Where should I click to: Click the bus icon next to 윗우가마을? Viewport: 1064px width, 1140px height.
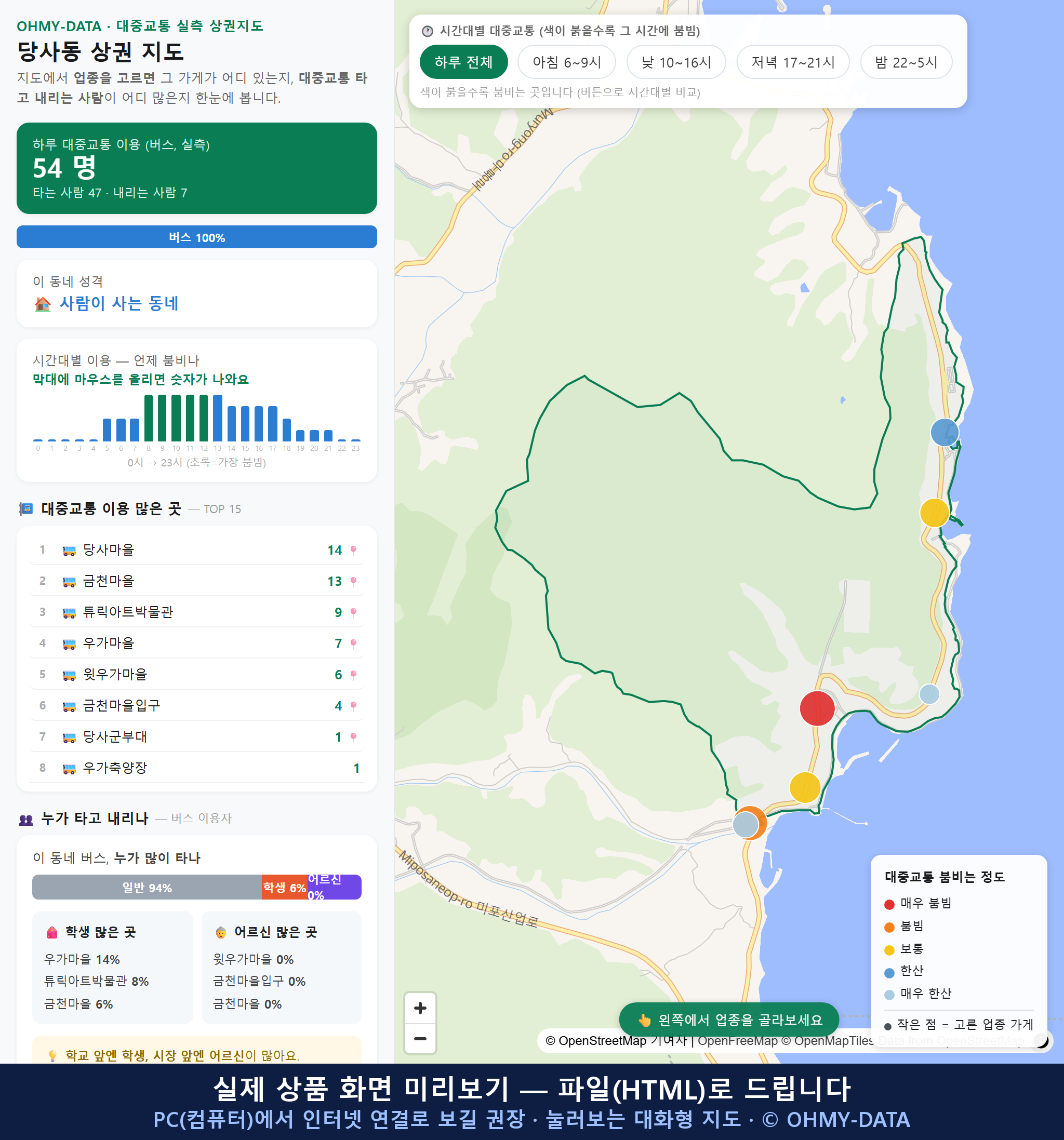click(69, 675)
